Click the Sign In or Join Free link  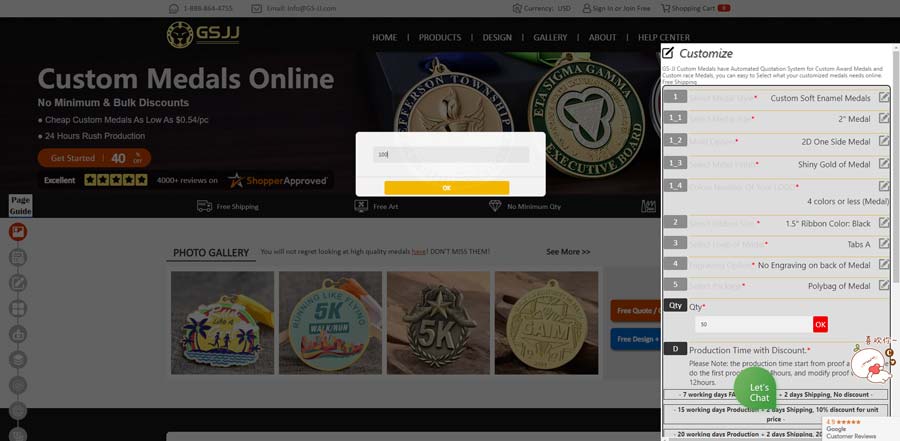(x=621, y=9)
